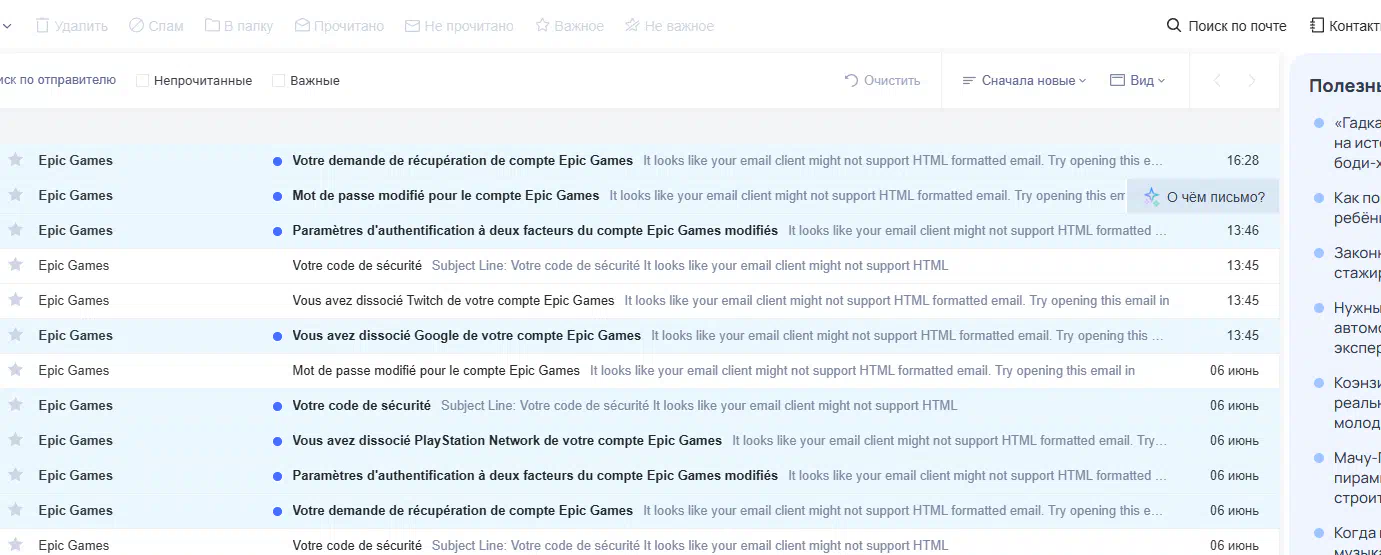Image resolution: width=1381 pixels, height=555 pixels.
Task: Star the Google dissociation email
Action: (x=15, y=335)
